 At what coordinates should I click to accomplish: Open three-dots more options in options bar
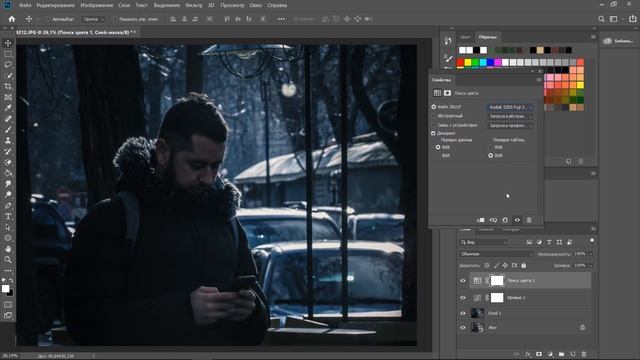(281, 19)
